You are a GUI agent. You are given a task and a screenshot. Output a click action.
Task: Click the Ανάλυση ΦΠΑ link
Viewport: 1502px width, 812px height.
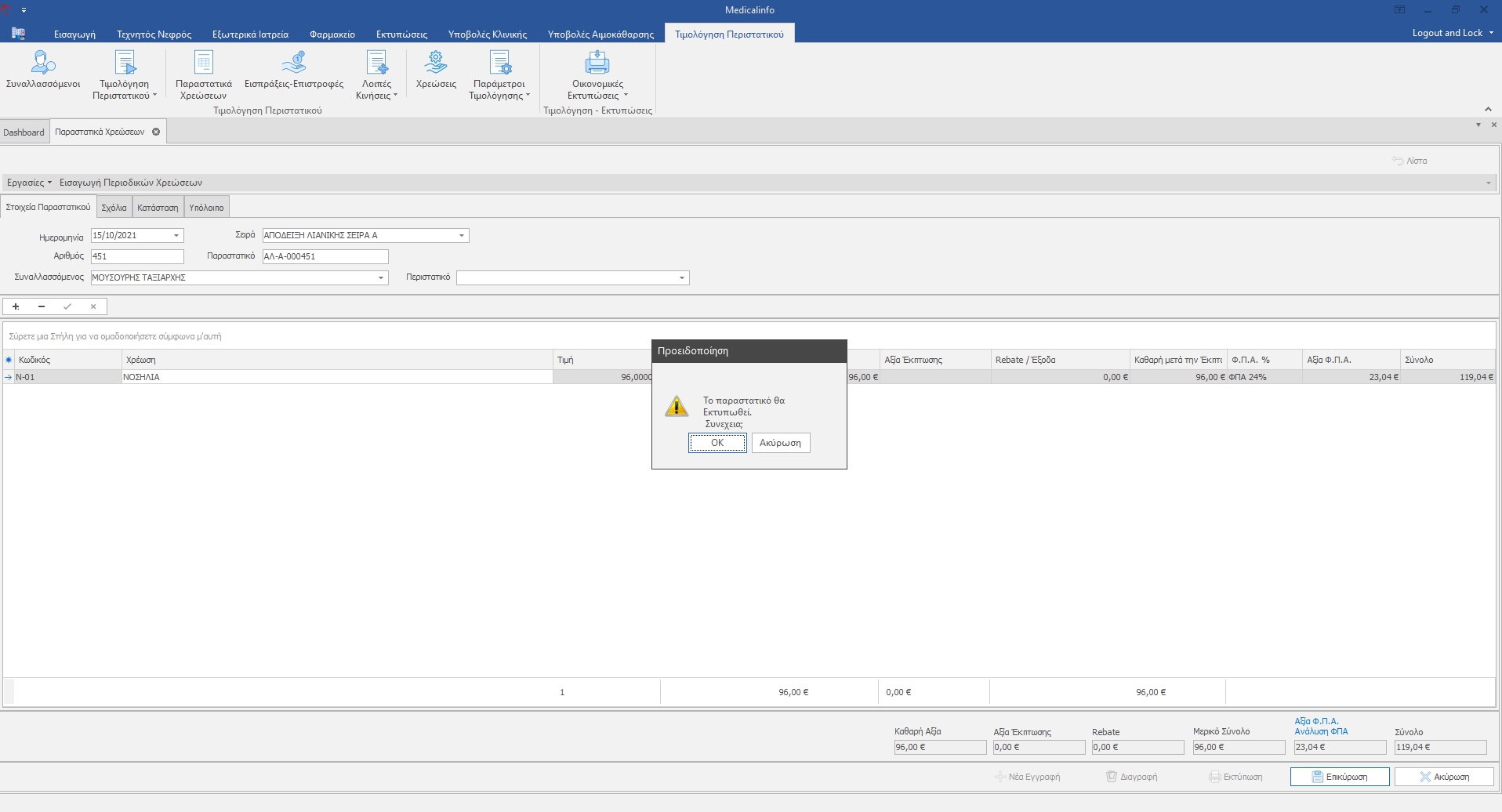1321,731
